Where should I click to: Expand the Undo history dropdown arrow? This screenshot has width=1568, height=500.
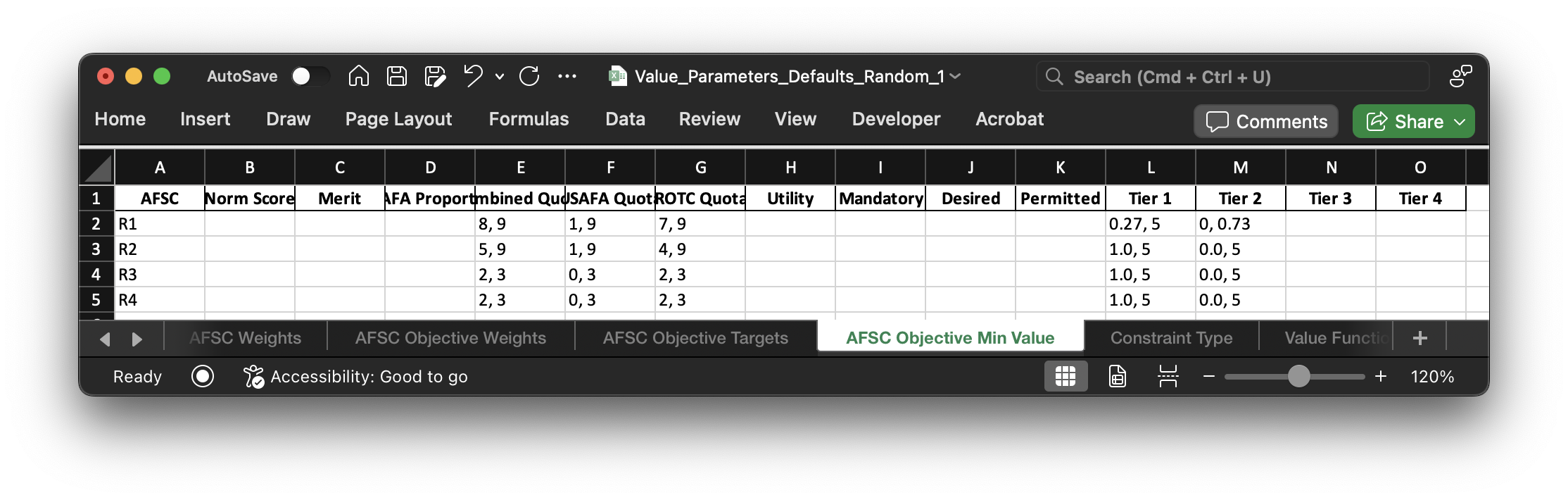500,76
